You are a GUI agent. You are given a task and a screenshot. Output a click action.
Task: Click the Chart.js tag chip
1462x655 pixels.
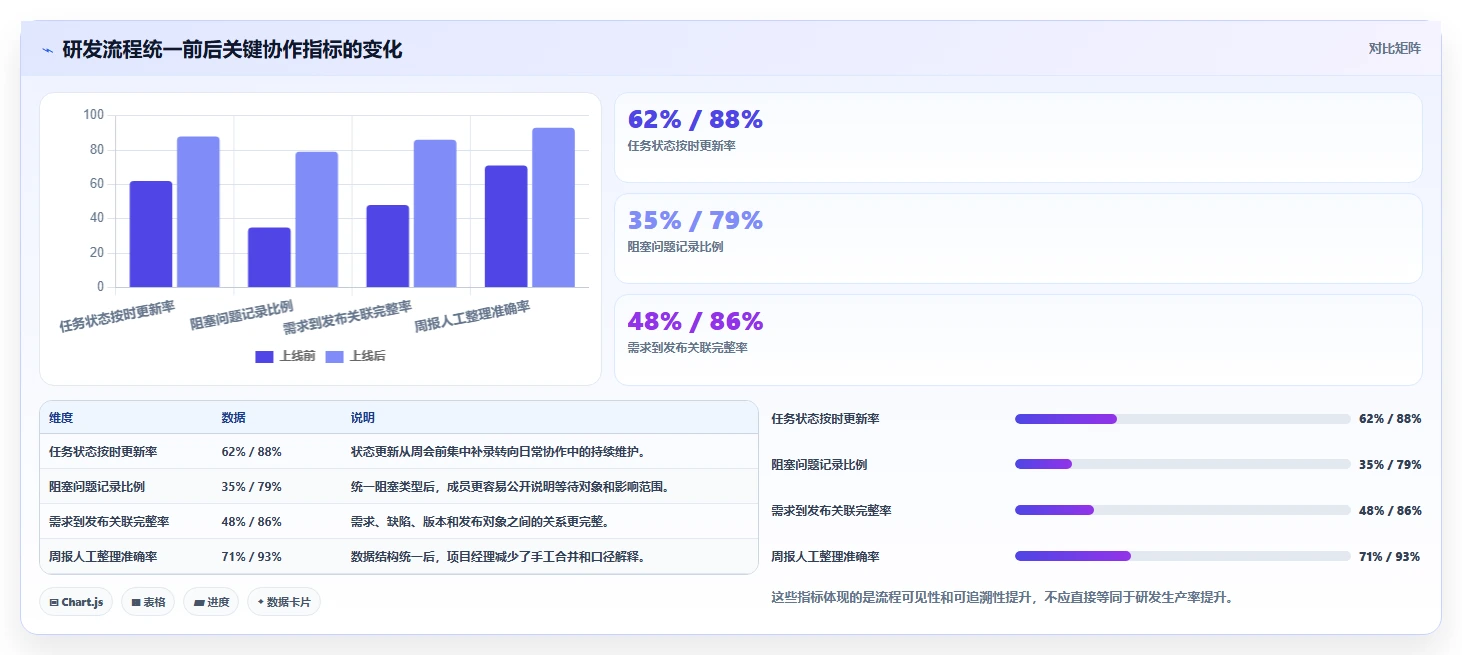tap(76, 602)
